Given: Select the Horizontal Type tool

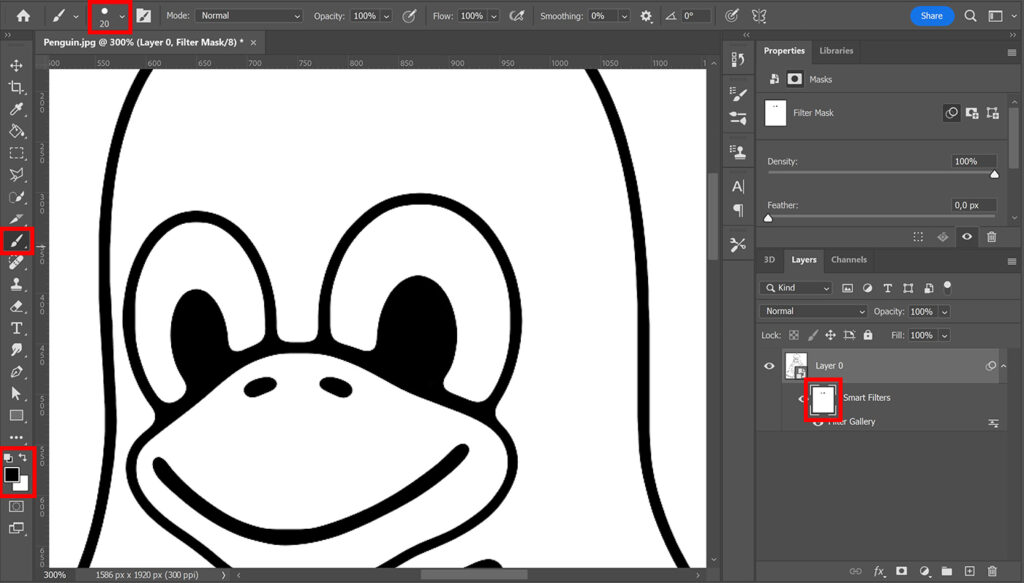Looking at the screenshot, I should click(x=16, y=328).
